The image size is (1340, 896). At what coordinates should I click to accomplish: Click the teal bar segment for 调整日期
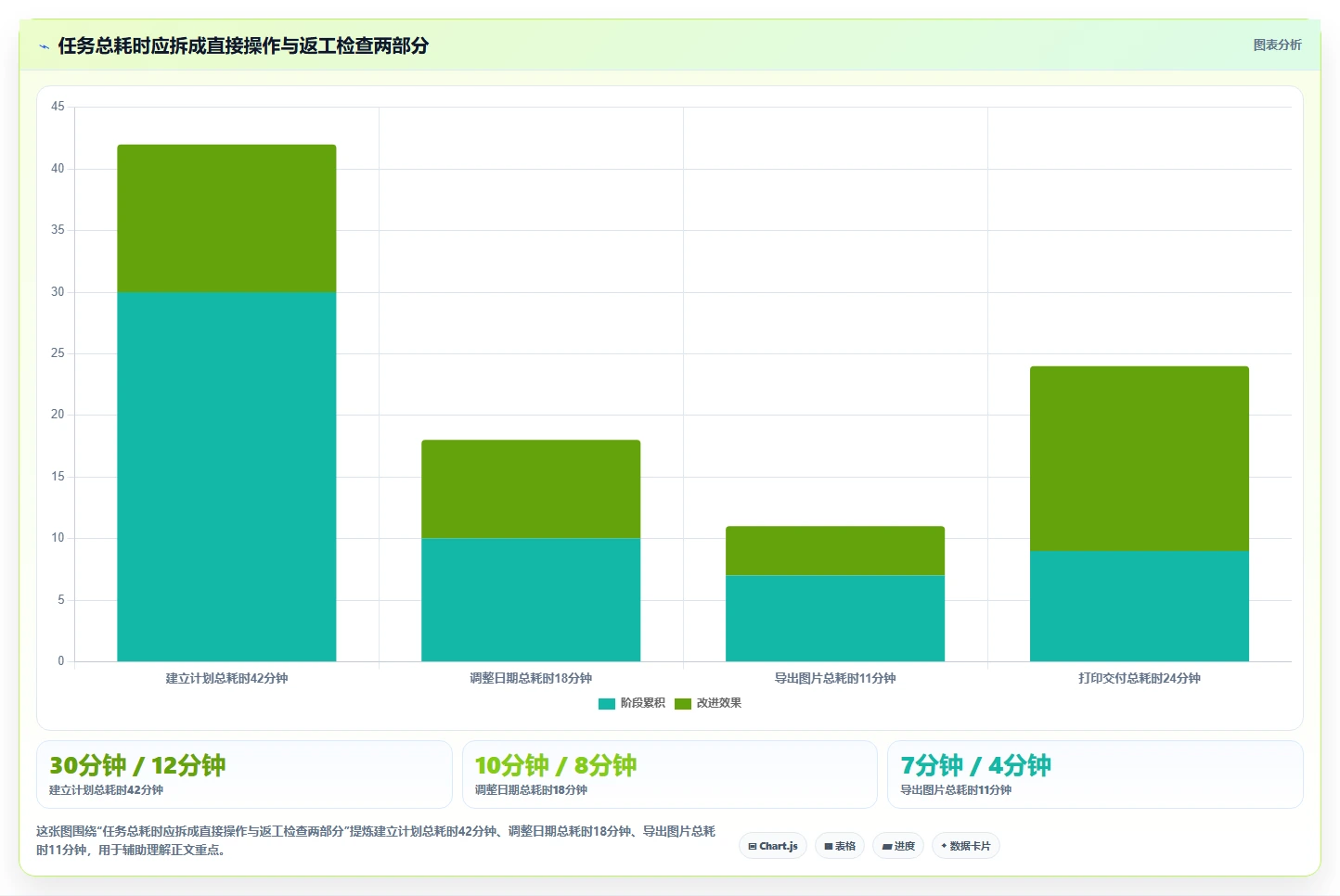tap(531, 599)
